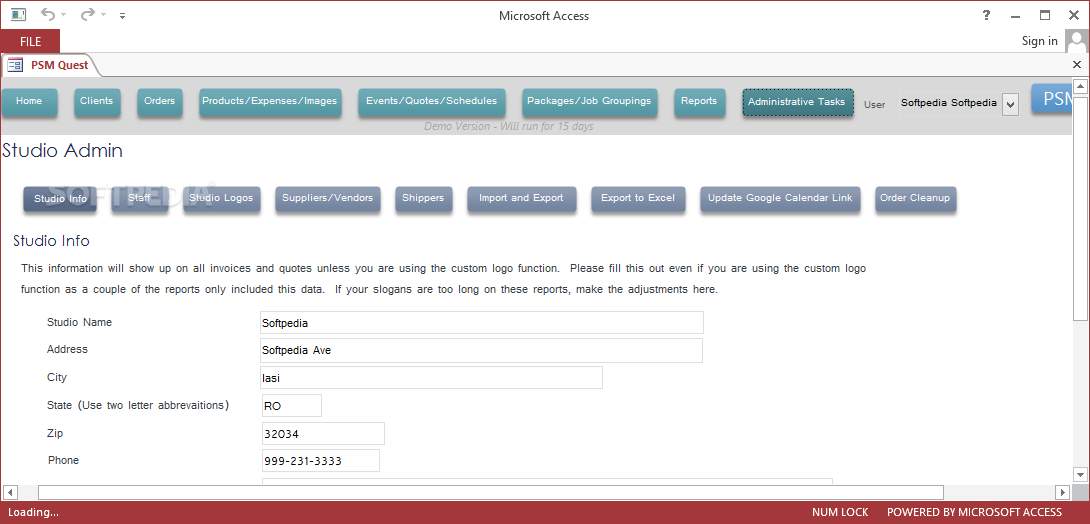Select the PSM Quest document tab
Image resolution: width=1090 pixels, height=524 pixels.
(50, 65)
